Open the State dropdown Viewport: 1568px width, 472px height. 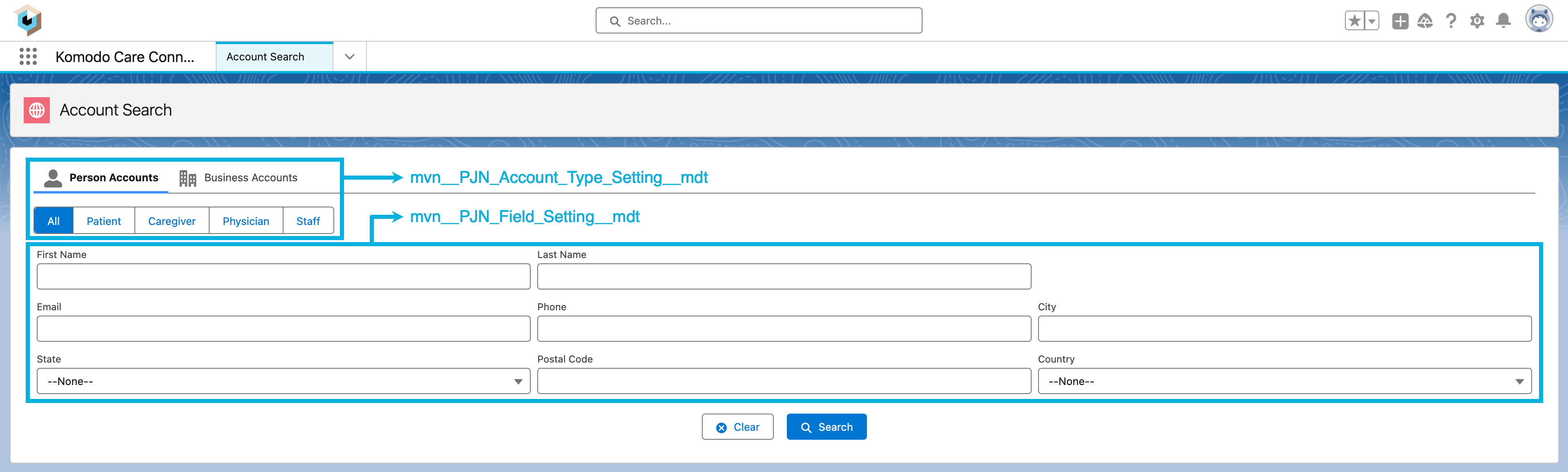283,381
